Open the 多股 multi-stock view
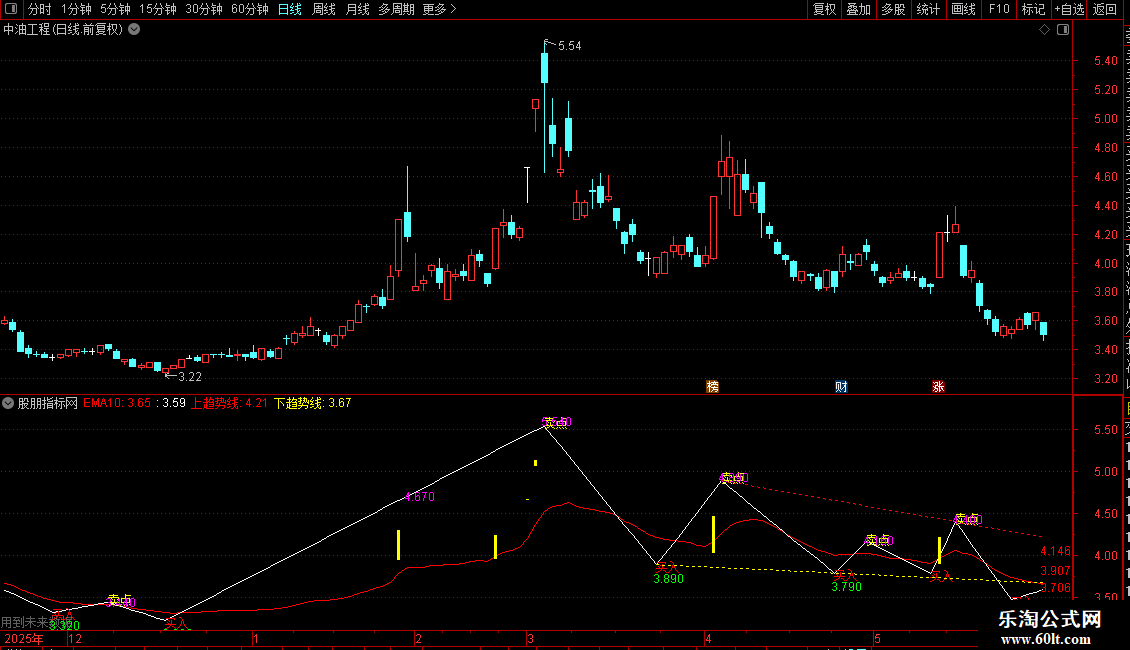The height and width of the screenshot is (650, 1130). [893, 9]
